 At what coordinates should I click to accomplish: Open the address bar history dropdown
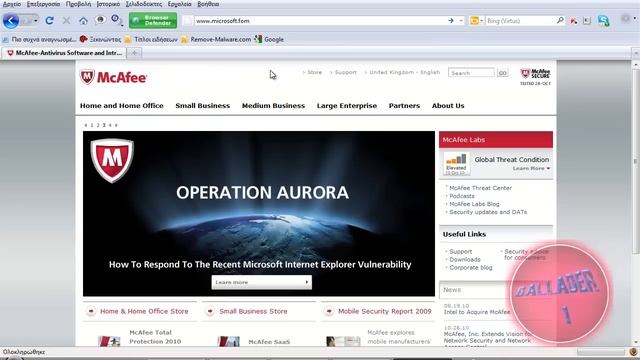click(x=461, y=20)
